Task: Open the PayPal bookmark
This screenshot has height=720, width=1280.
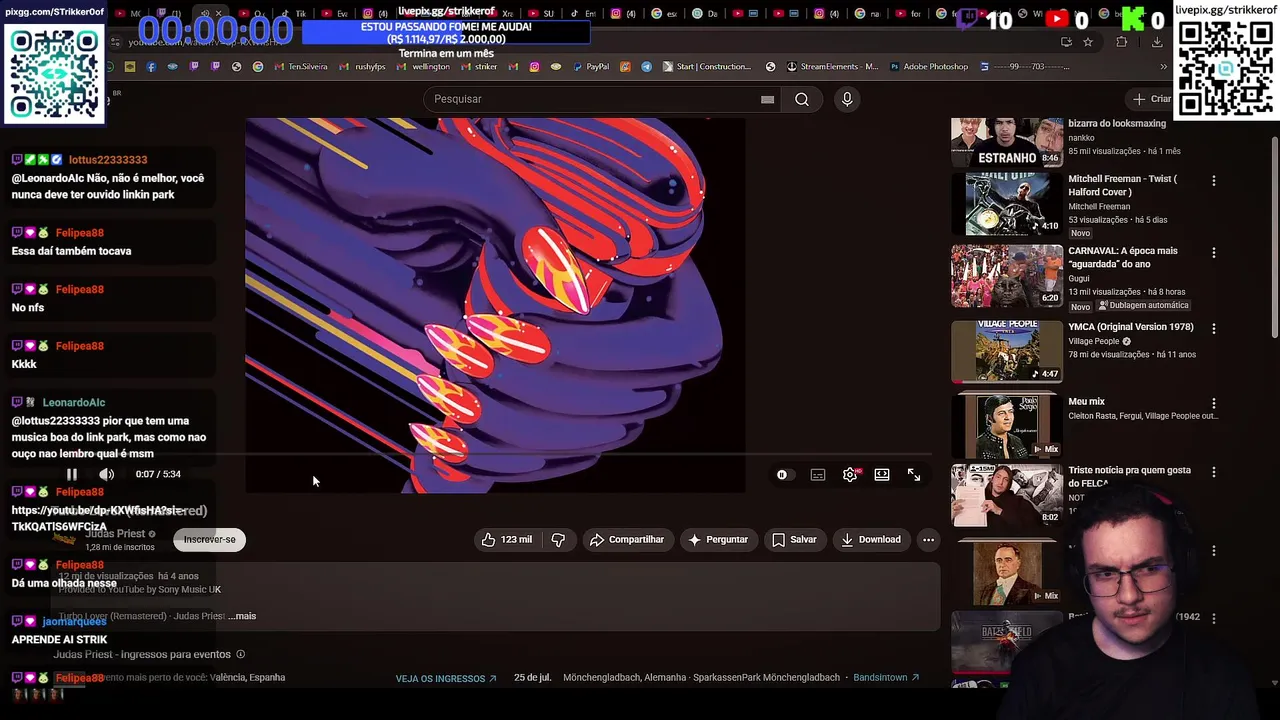Action: pyautogui.click(x=589, y=67)
